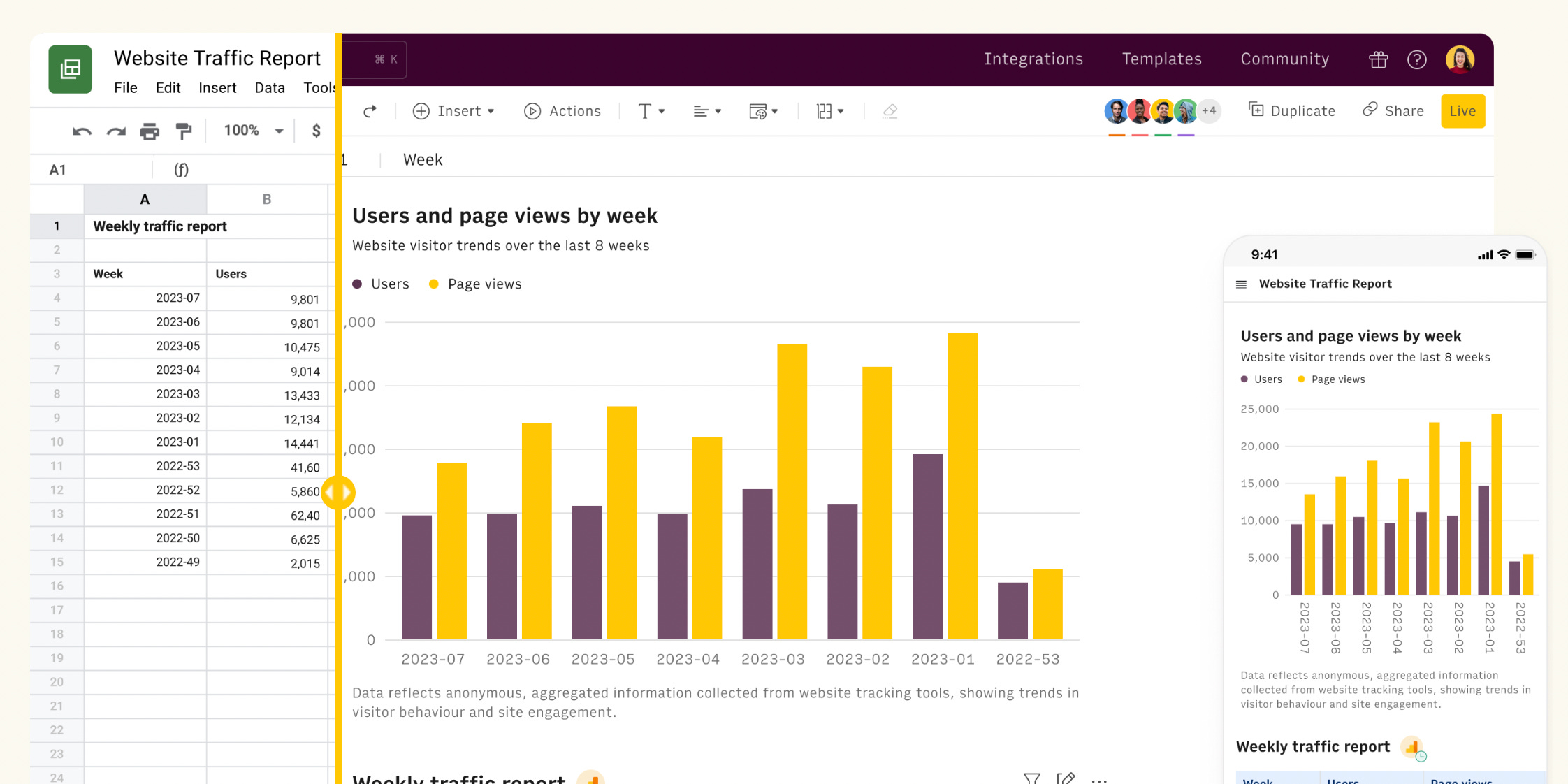Image resolution: width=1568 pixels, height=784 pixels.
Task: Click the 'Week' field label in formula row
Action: point(423,160)
